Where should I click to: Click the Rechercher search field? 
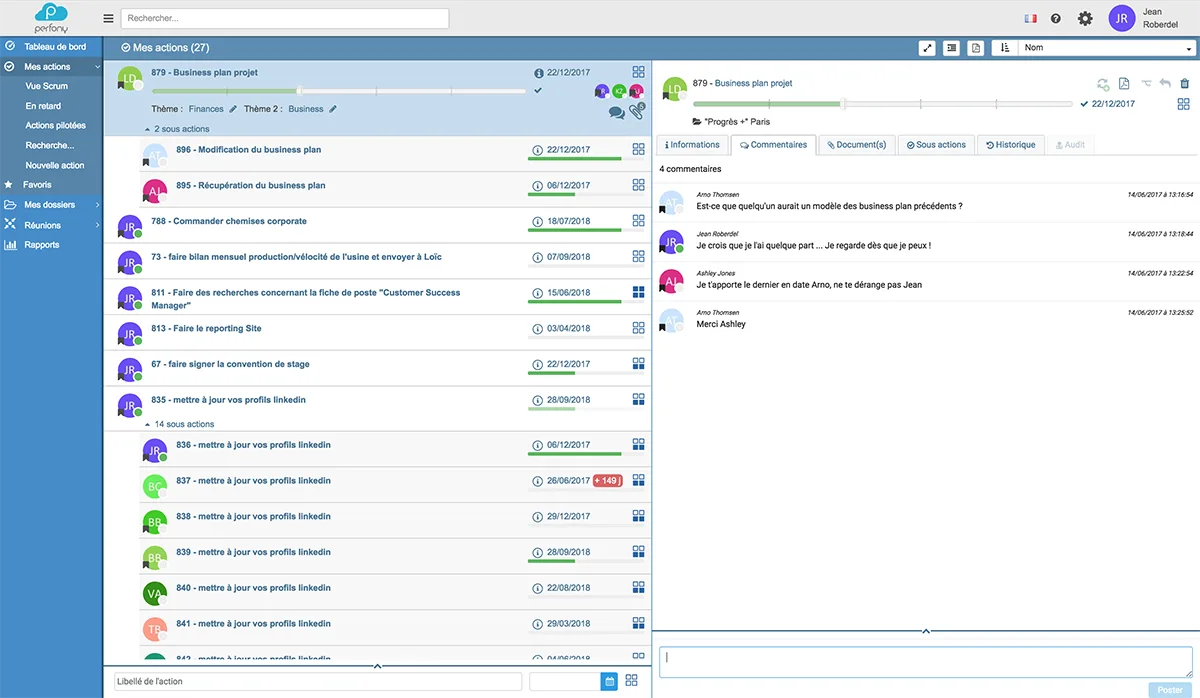(284, 18)
